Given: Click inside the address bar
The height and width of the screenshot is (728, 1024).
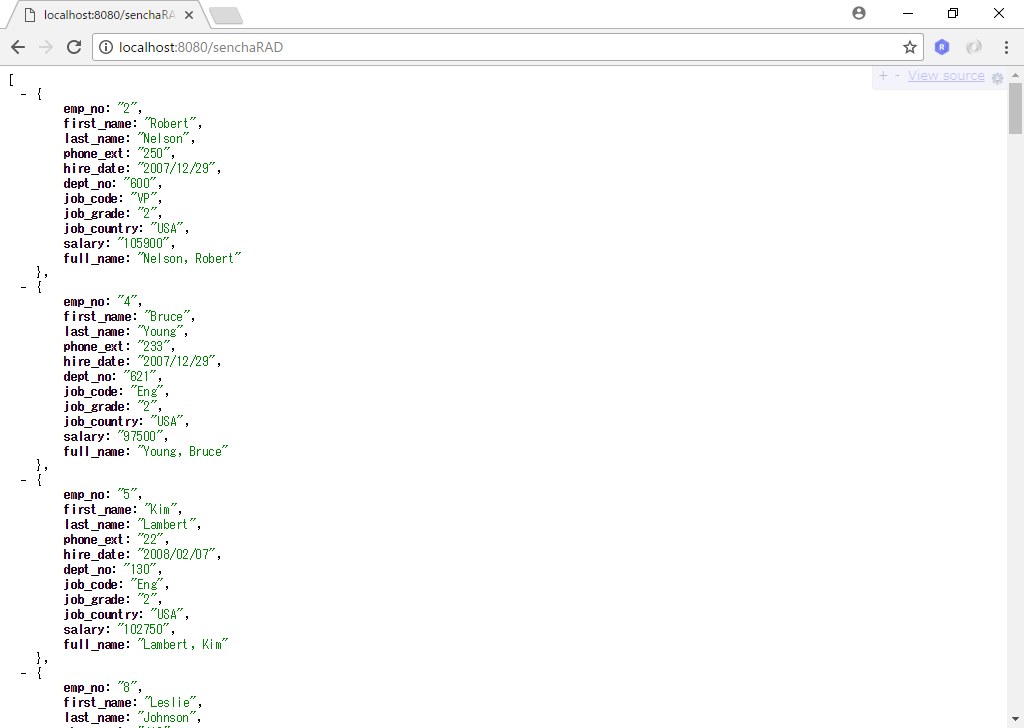Looking at the screenshot, I should pos(400,46).
